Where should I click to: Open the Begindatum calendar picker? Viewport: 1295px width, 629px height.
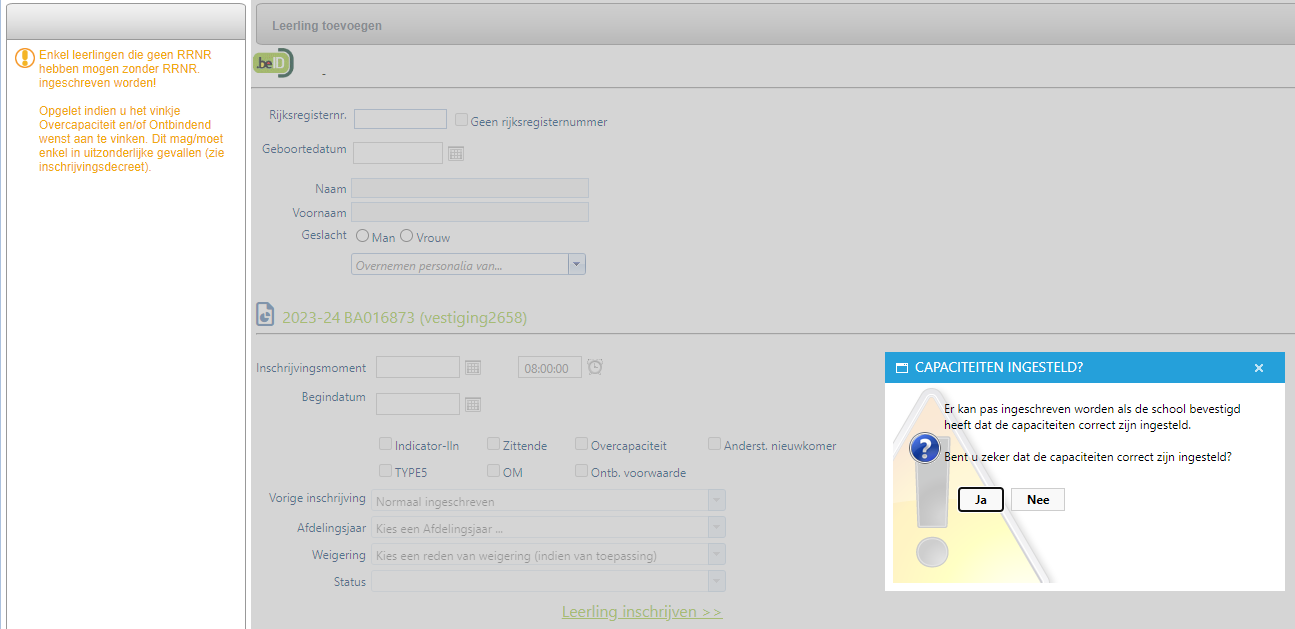point(473,404)
